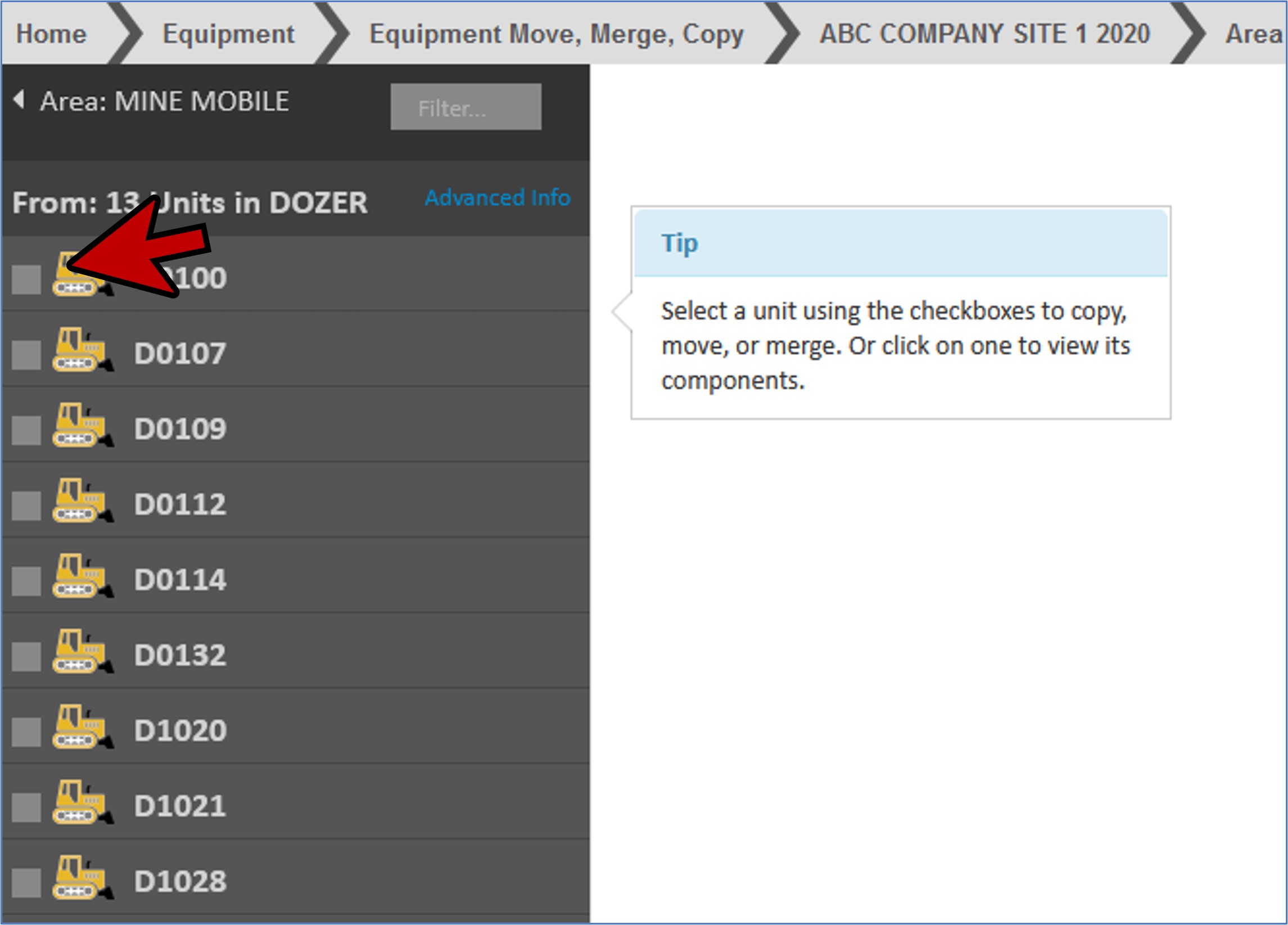Enable the checkbox next to D0100
This screenshot has width=1288, height=925.
26,279
